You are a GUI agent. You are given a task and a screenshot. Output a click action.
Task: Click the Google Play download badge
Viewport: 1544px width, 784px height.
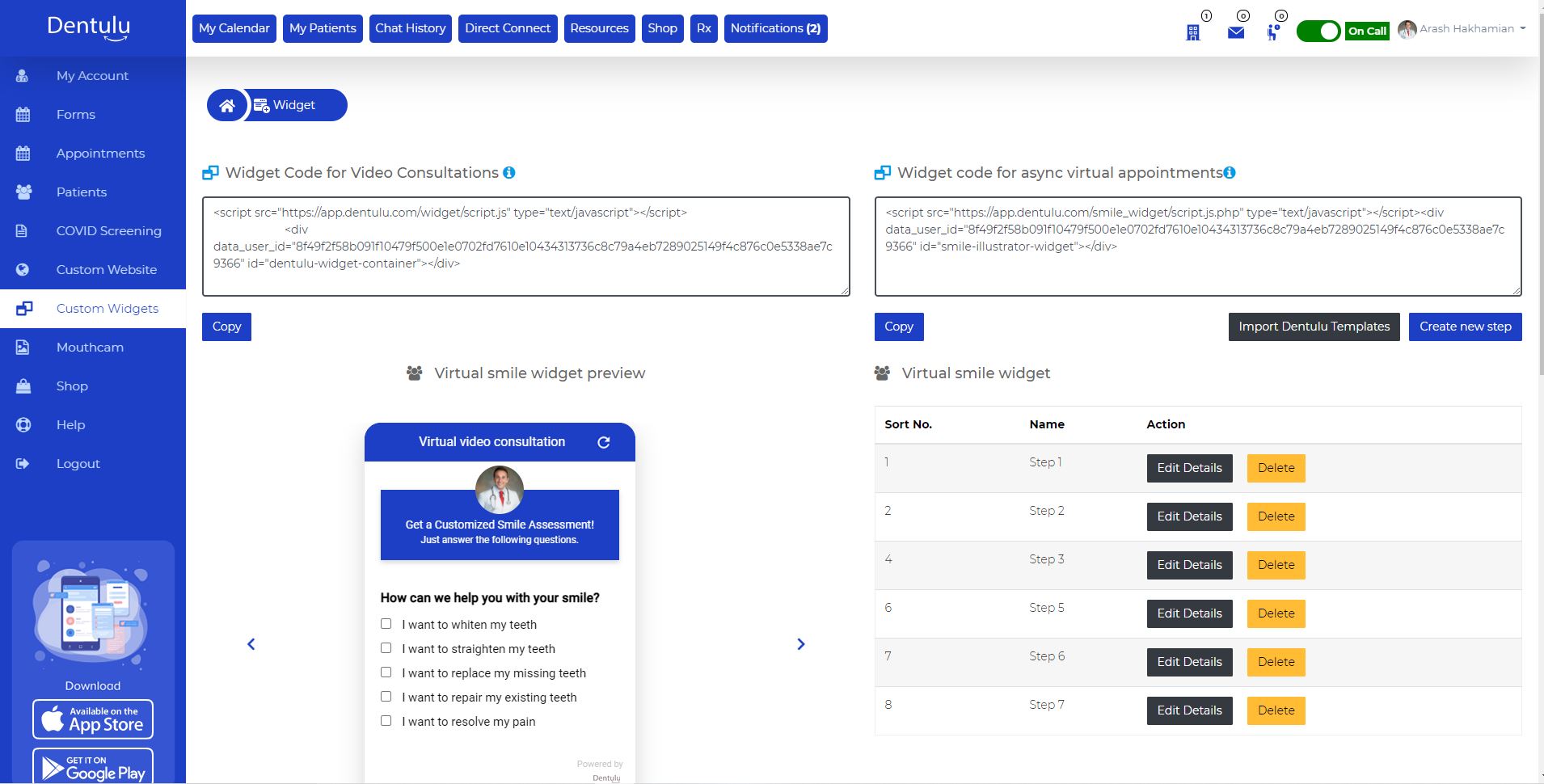93,766
